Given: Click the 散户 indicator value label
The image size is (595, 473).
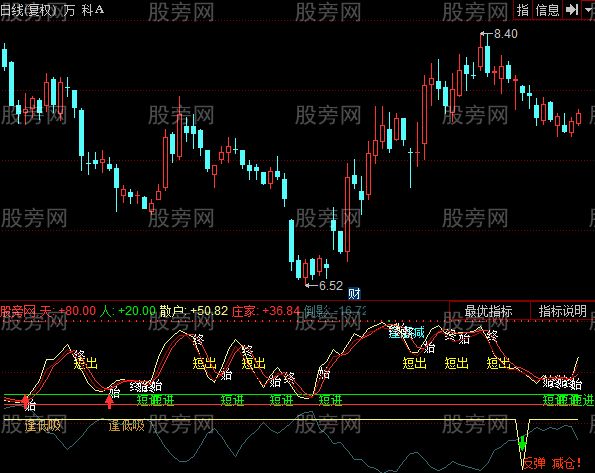Looking at the screenshot, I should pos(194,311).
